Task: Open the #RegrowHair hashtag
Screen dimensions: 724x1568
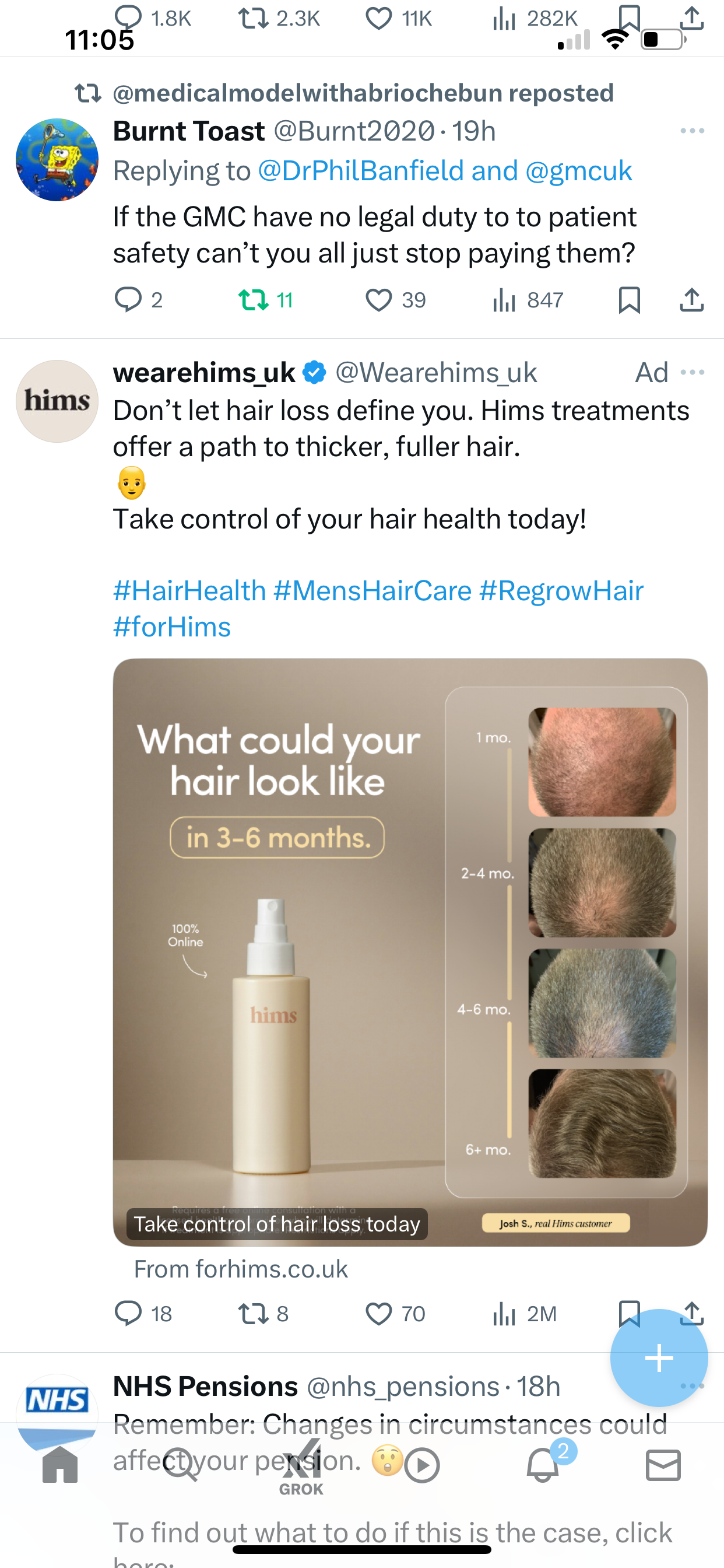Action: click(561, 590)
